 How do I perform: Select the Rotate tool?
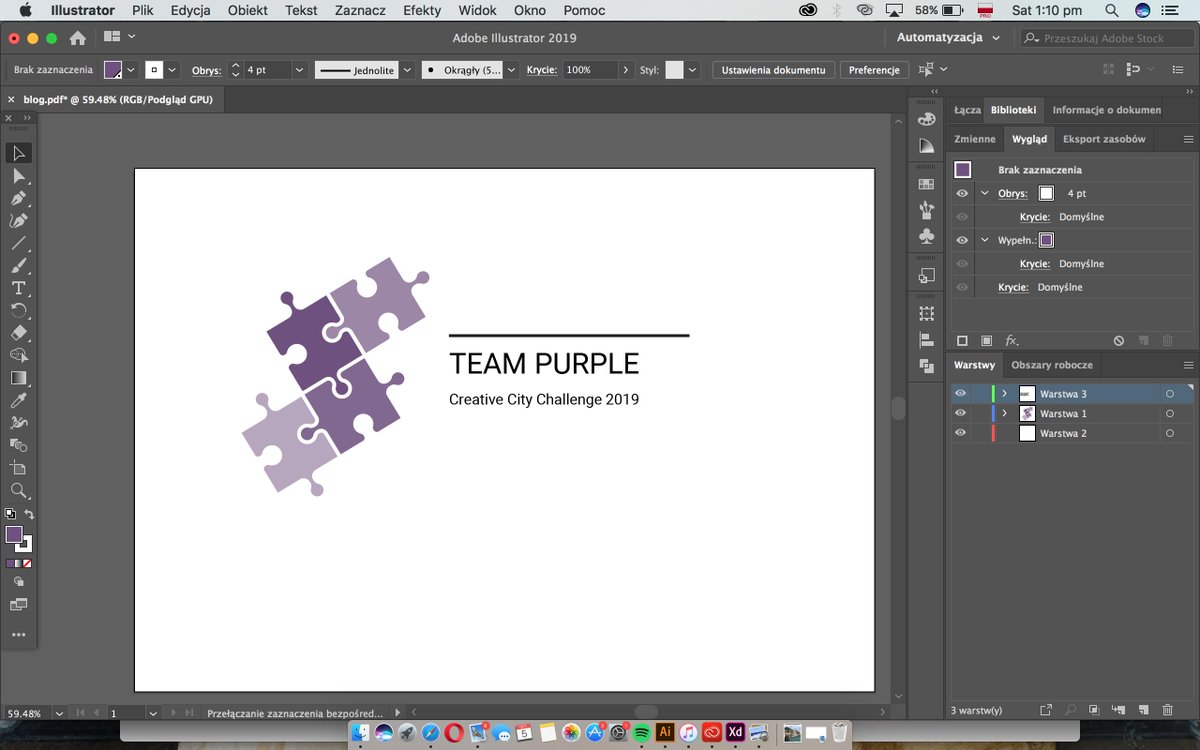click(18, 311)
